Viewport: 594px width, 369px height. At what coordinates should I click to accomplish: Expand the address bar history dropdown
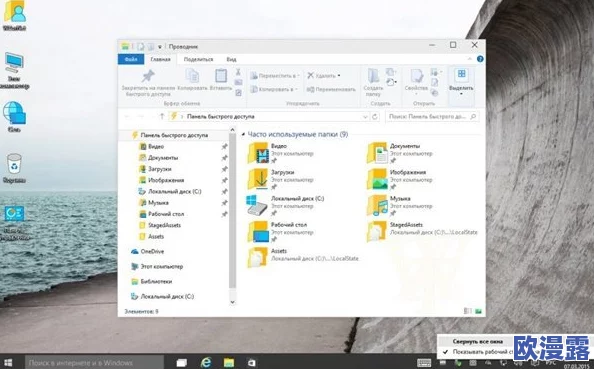(365, 117)
